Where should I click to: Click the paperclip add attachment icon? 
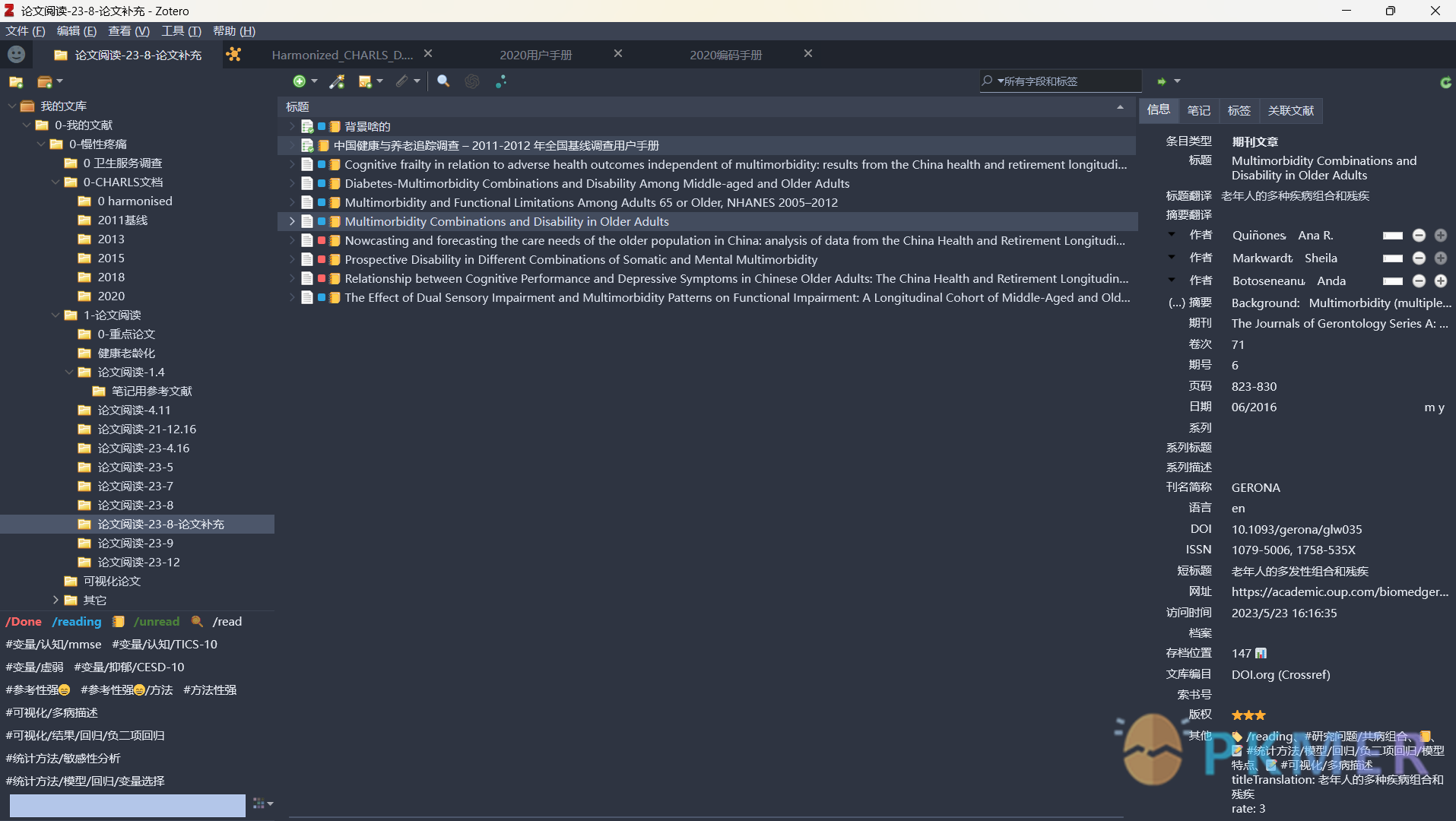click(408, 81)
